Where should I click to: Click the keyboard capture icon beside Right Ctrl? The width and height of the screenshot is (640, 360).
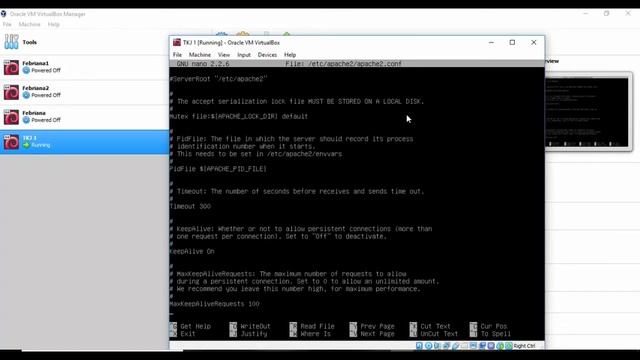coord(509,346)
